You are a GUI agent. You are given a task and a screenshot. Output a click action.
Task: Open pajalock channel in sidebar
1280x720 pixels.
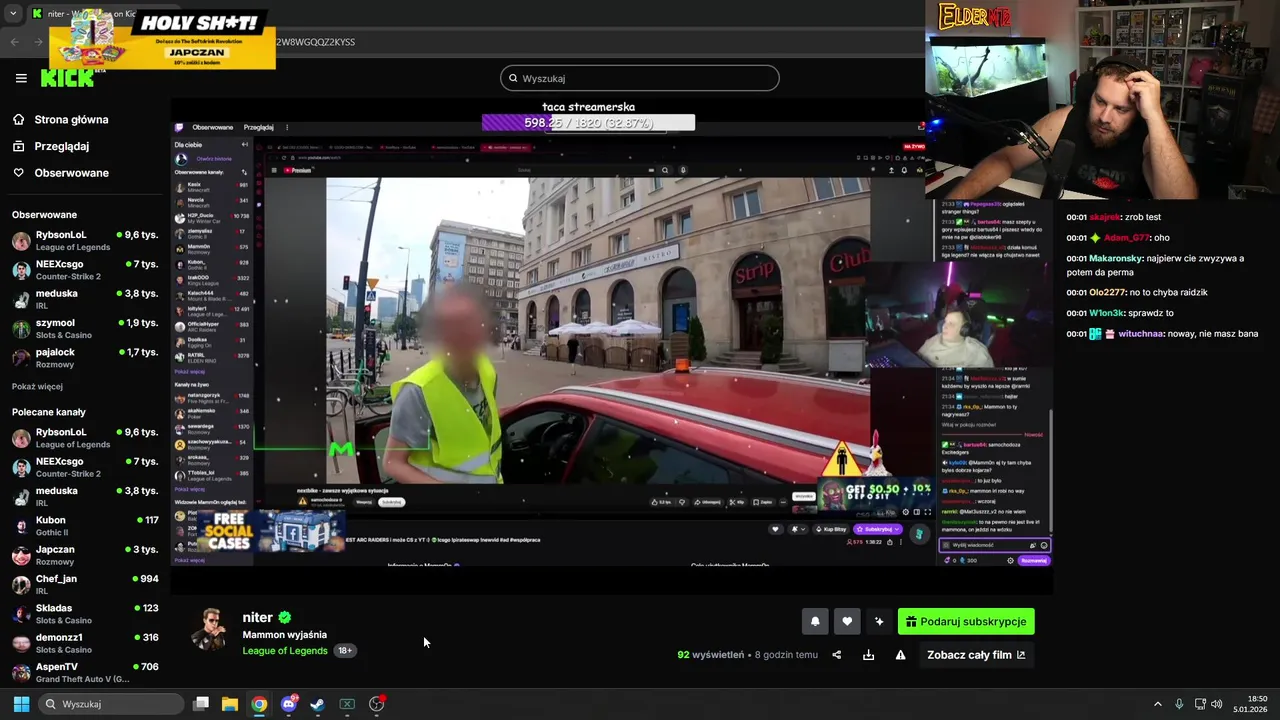pyautogui.click(x=85, y=358)
